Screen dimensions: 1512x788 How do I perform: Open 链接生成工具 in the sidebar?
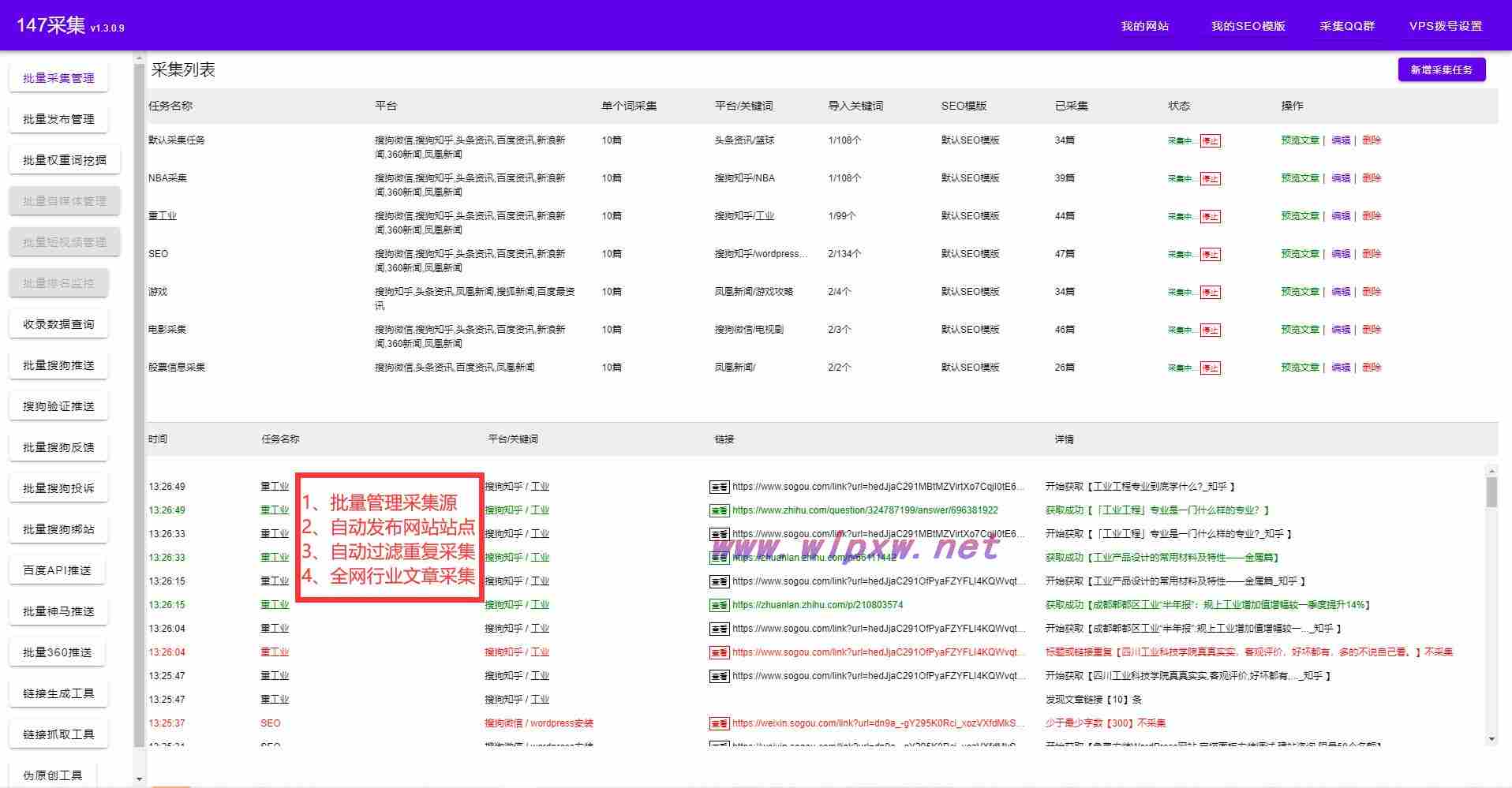pos(58,693)
